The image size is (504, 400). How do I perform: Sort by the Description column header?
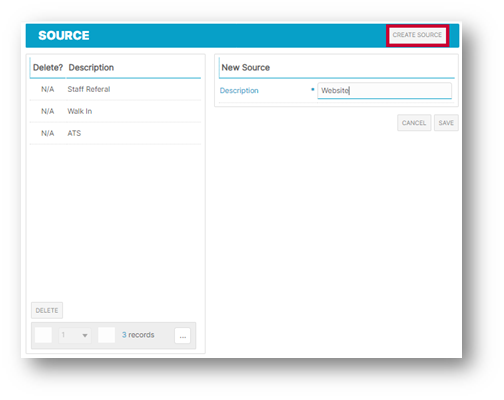[91, 68]
